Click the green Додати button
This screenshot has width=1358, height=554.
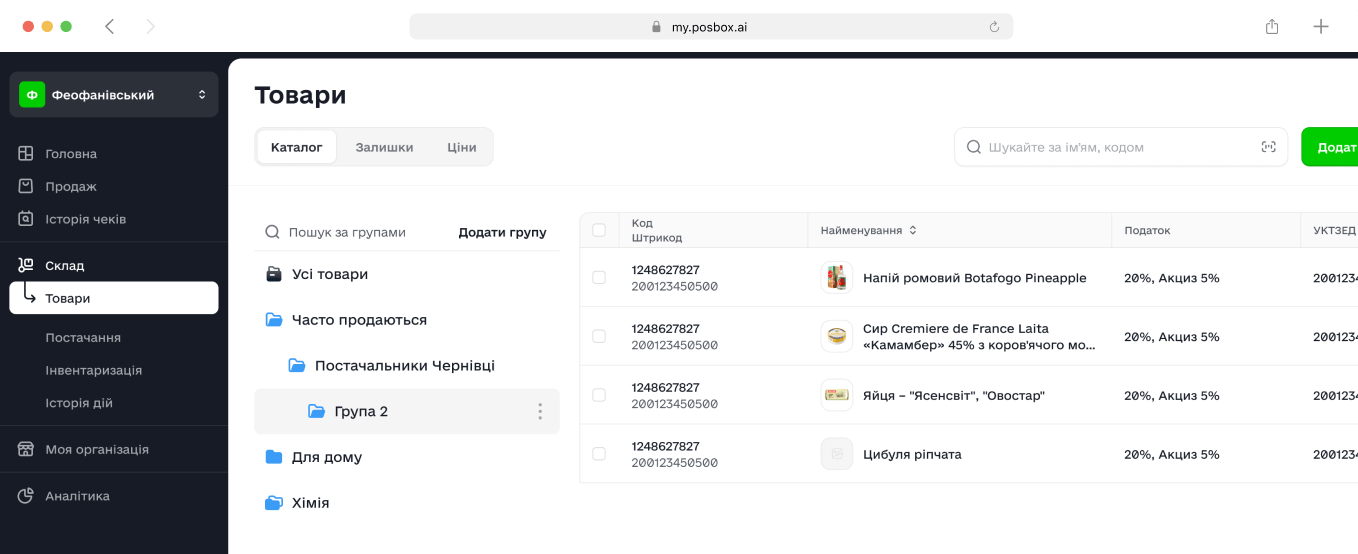click(1329, 147)
